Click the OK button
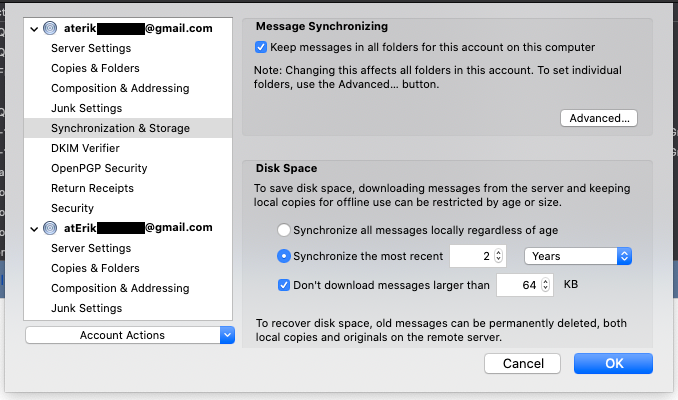The width and height of the screenshot is (678, 400). tap(613, 363)
